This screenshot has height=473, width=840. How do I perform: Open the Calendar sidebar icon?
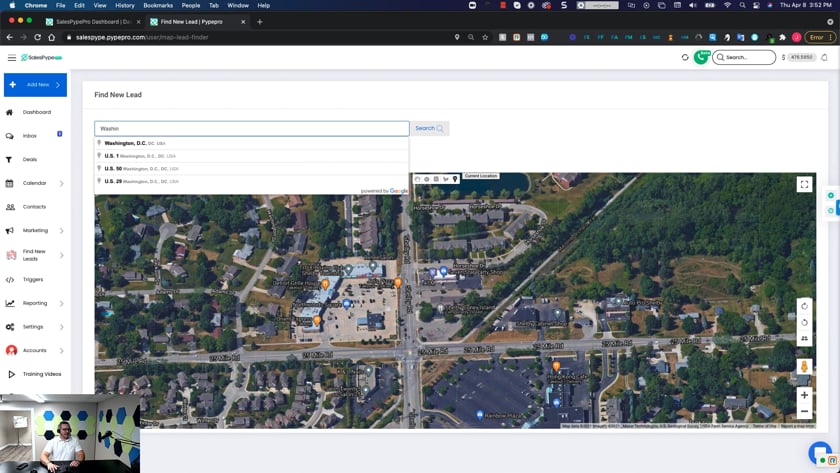pos(9,183)
